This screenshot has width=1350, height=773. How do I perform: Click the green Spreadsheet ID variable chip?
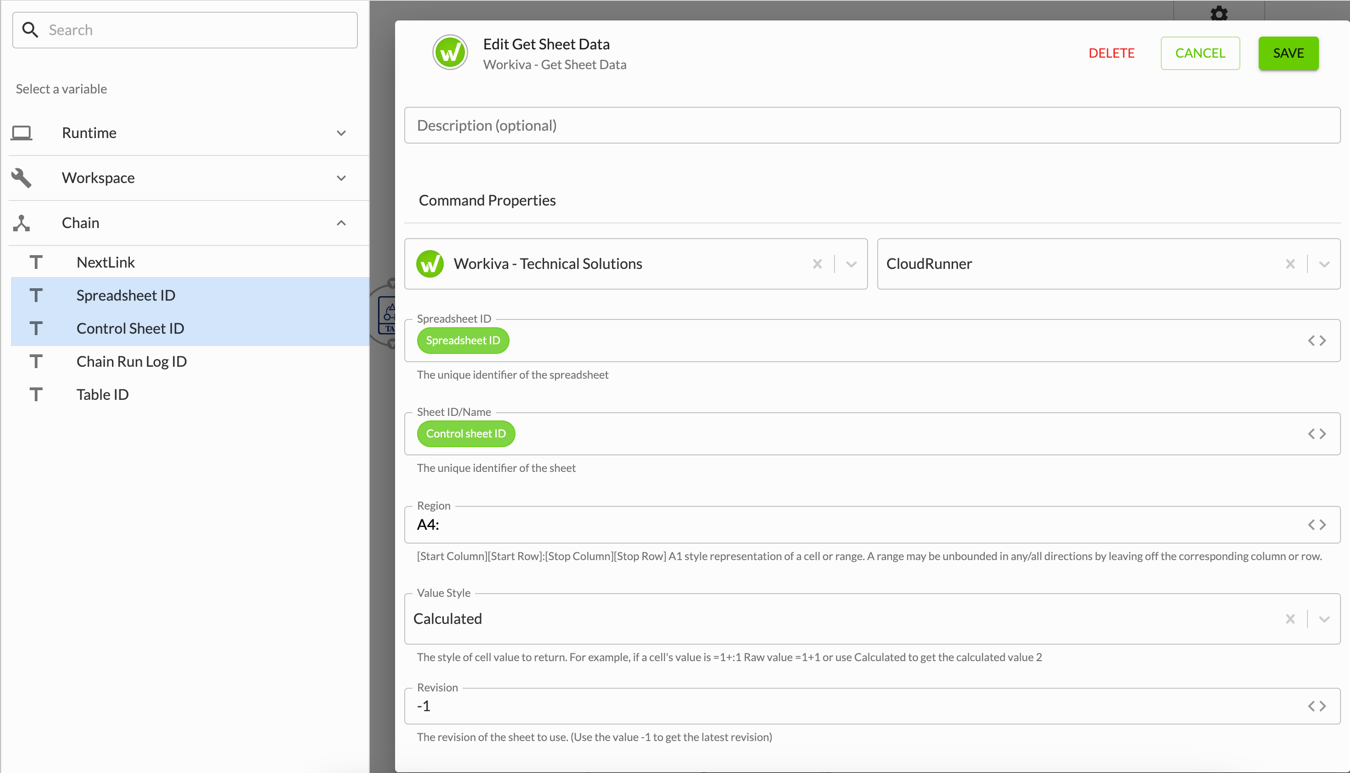coord(463,341)
